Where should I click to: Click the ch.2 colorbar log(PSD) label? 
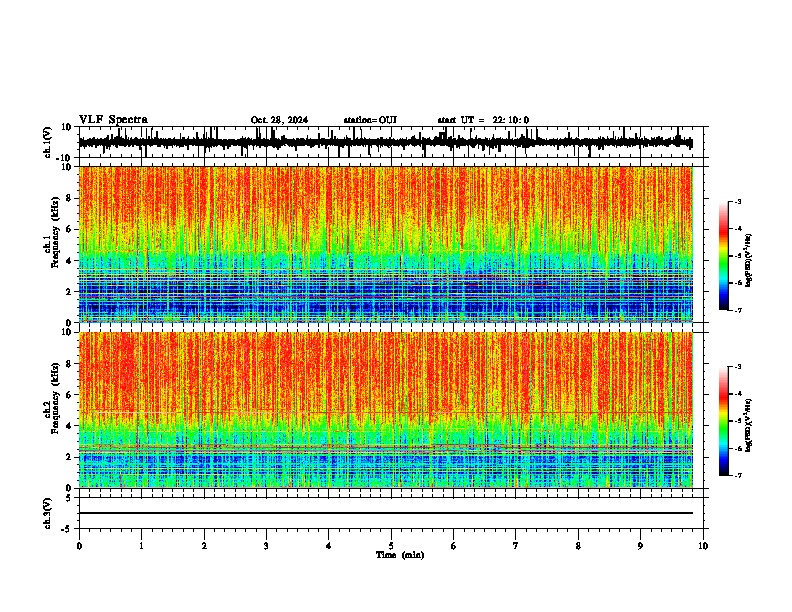(748, 425)
